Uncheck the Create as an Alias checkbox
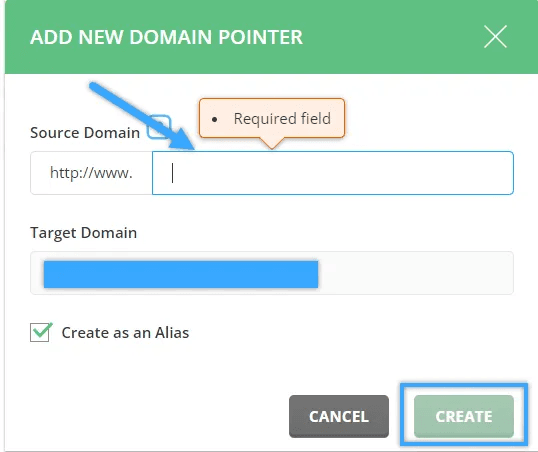The image size is (538, 452). [x=39, y=333]
